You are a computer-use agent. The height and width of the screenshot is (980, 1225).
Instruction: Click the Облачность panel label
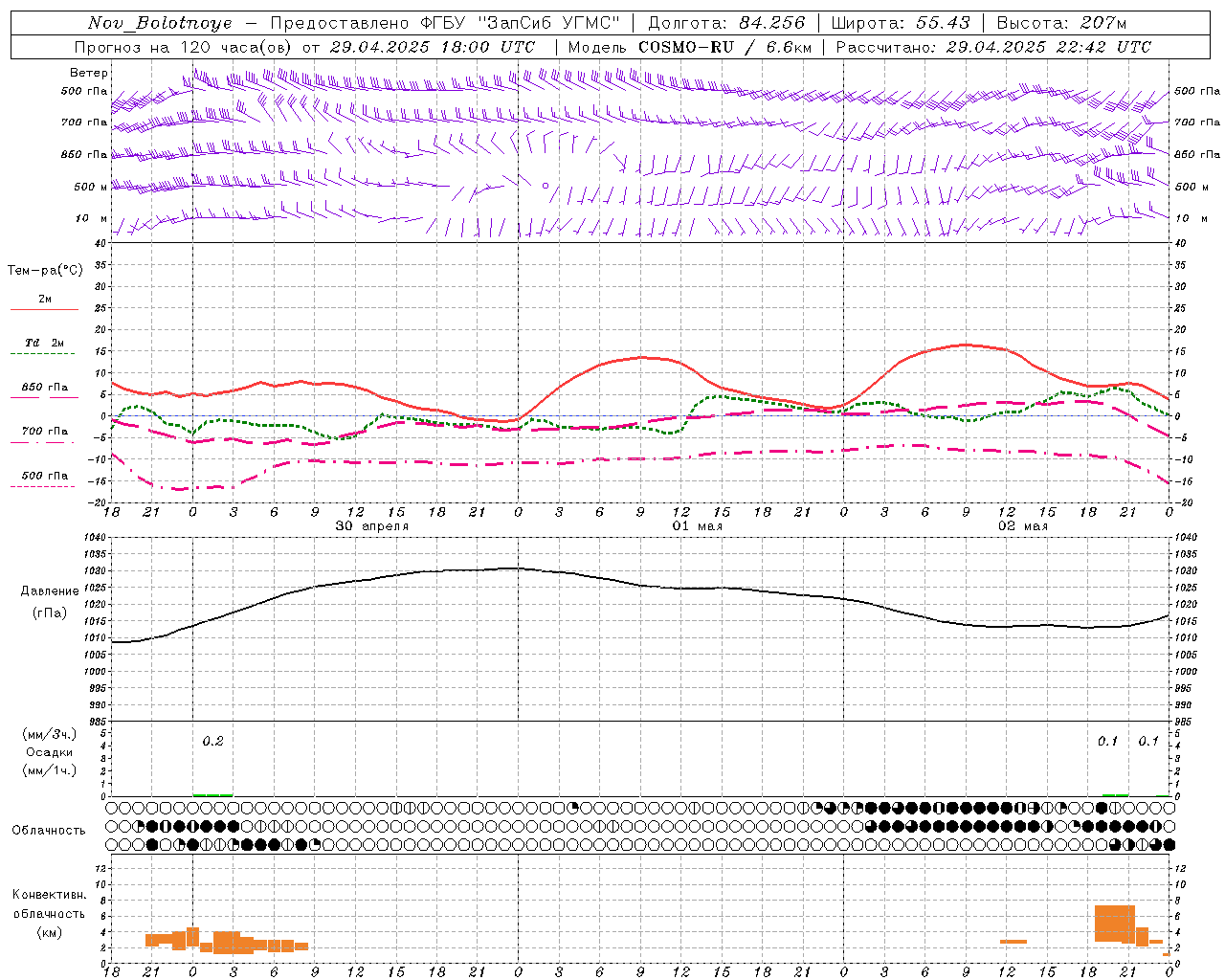(x=49, y=831)
